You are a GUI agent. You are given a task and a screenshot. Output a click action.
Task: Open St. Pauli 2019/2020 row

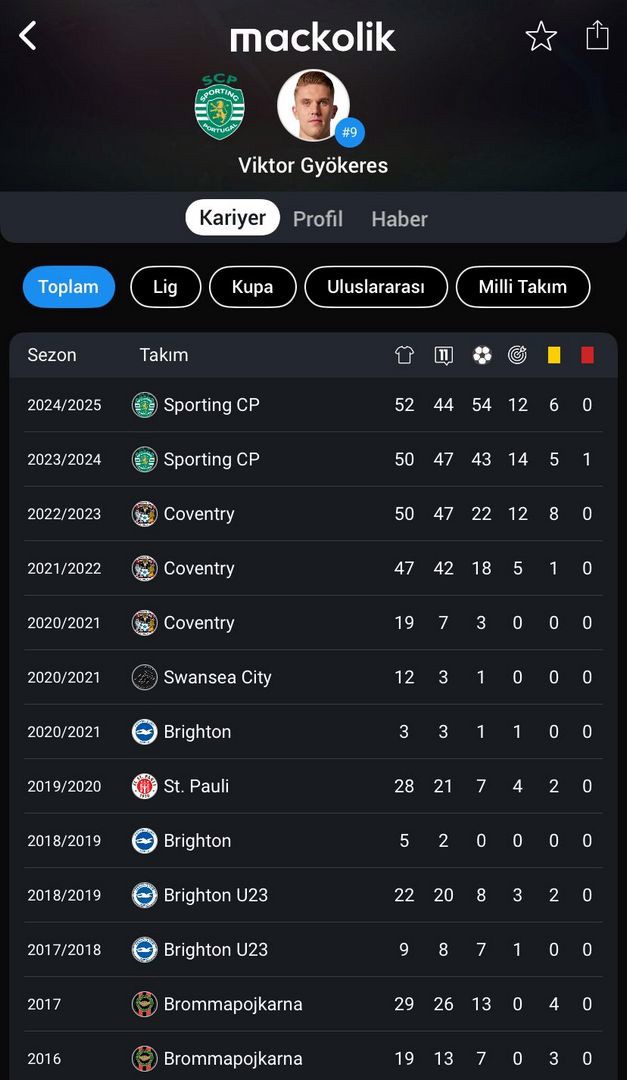(x=314, y=786)
